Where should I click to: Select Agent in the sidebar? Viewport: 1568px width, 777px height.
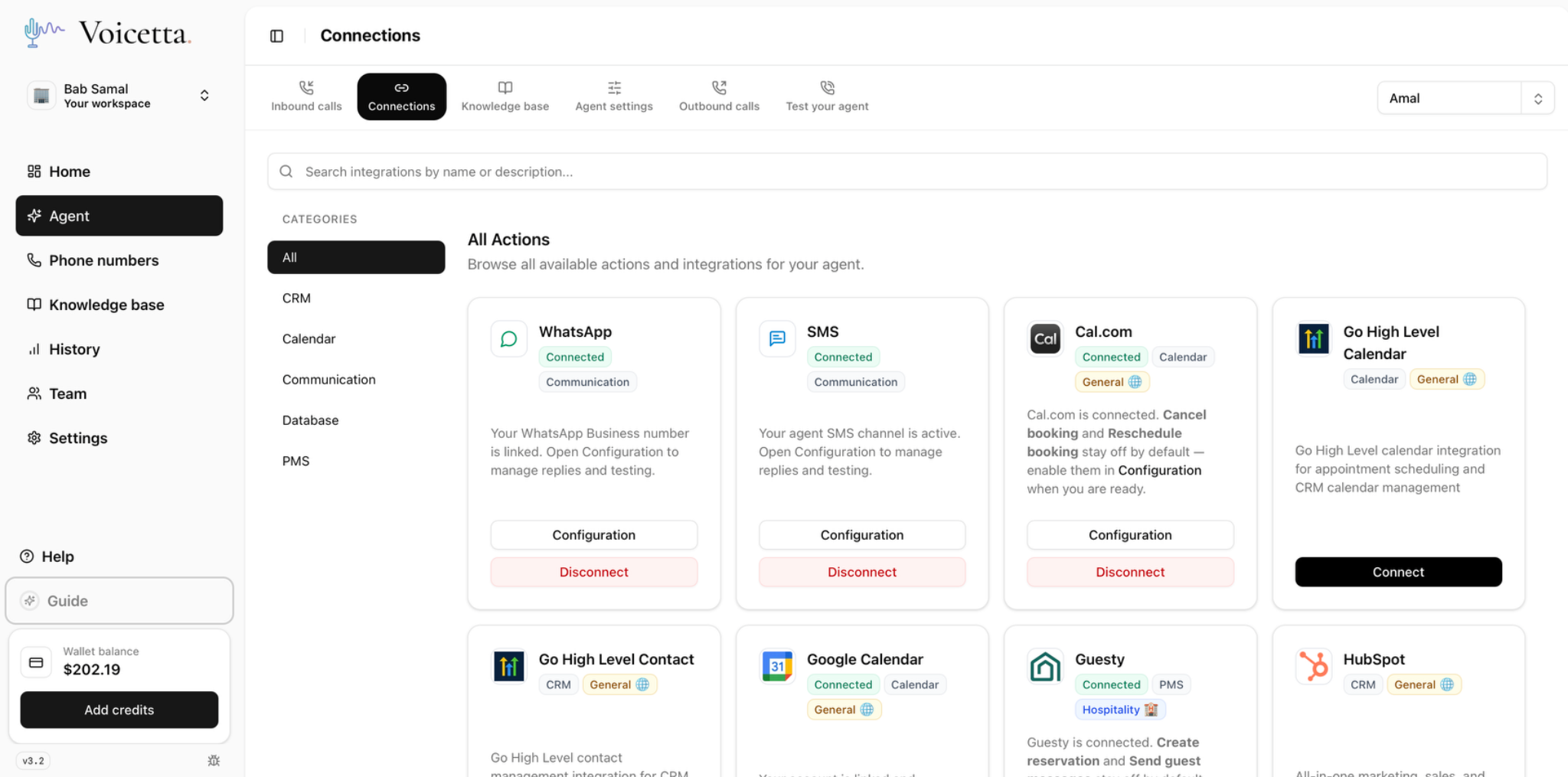119,216
